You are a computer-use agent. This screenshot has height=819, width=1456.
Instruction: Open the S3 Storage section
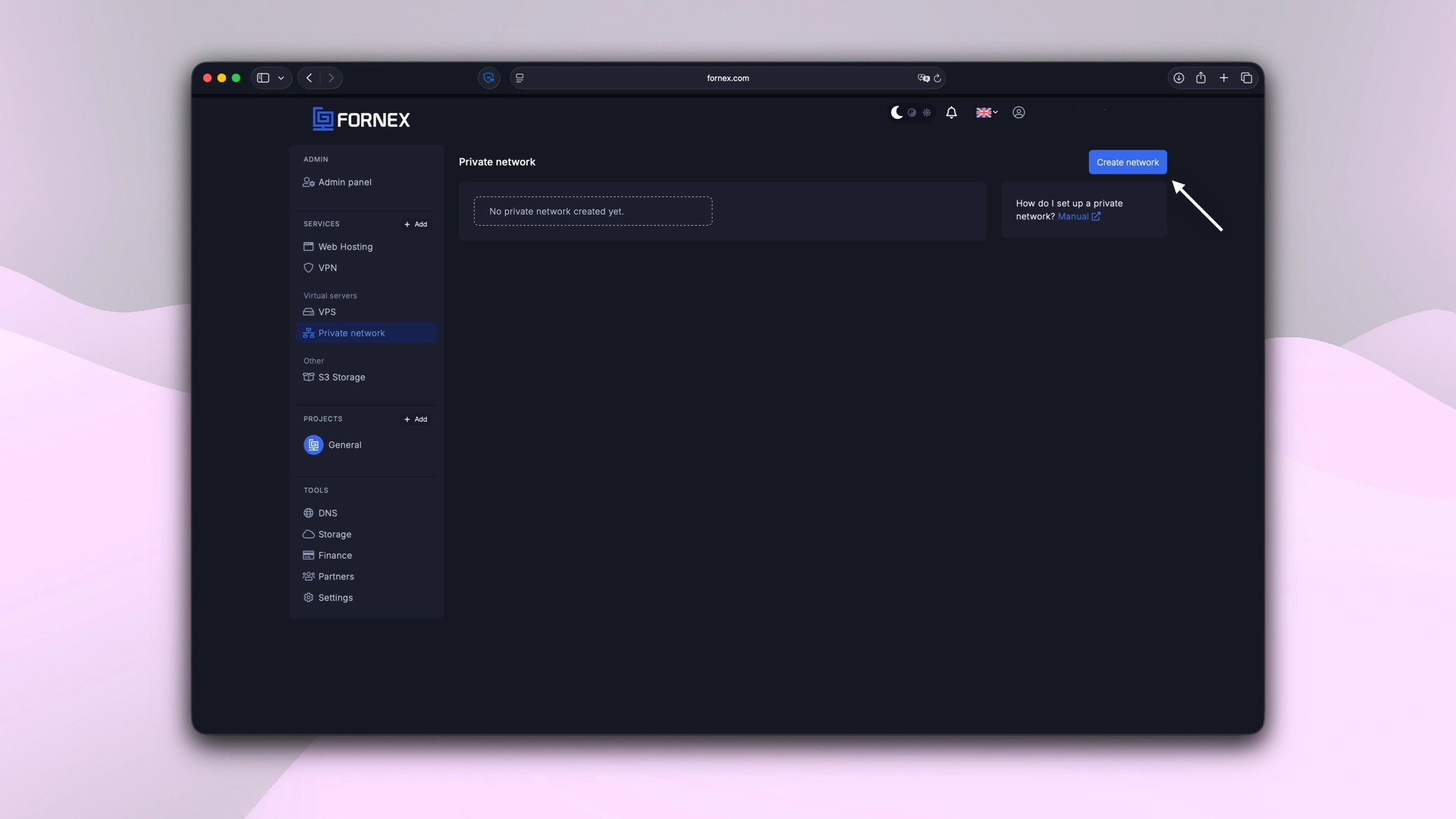(x=341, y=377)
